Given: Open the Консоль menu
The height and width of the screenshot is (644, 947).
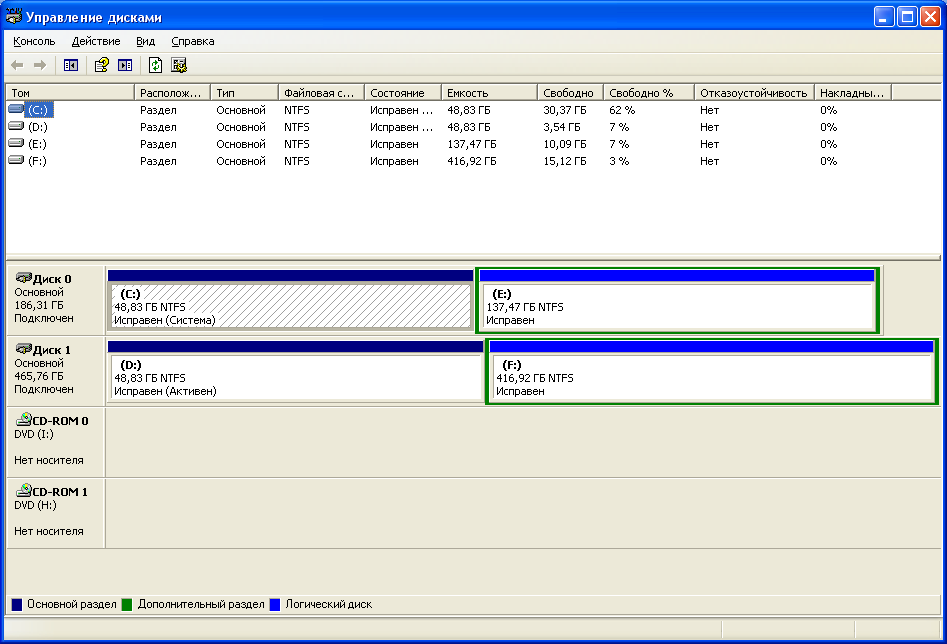Looking at the screenshot, I should pyautogui.click(x=34, y=41).
